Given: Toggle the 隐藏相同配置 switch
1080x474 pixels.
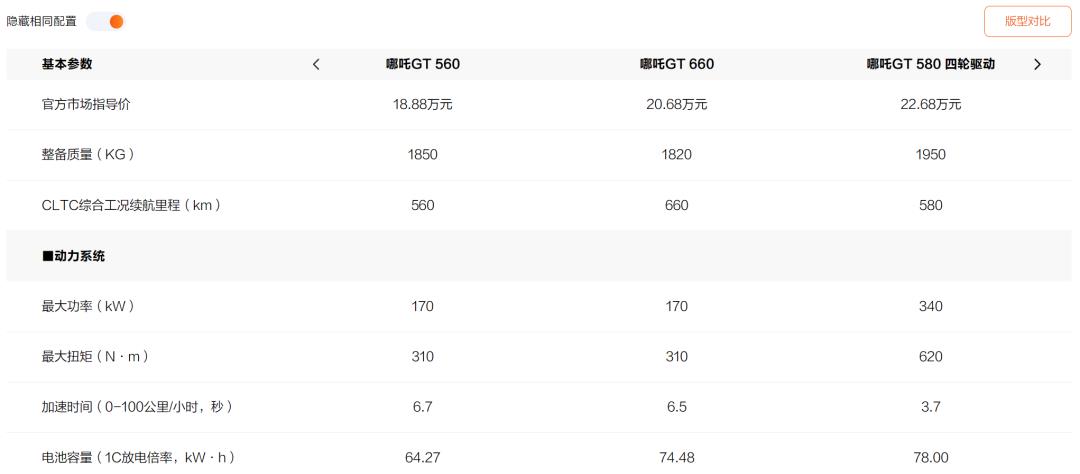Looking at the screenshot, I should tap(105, 21).
